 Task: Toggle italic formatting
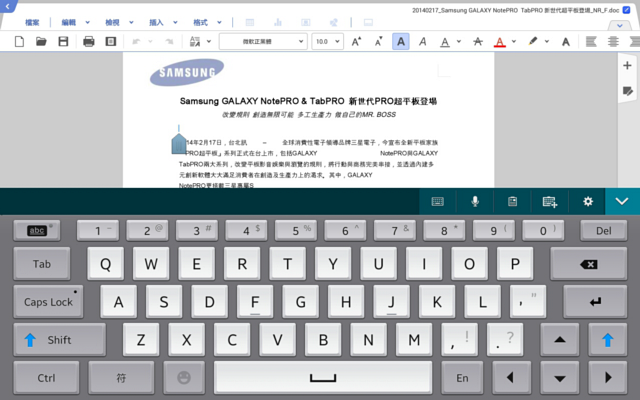[x=423, y=41]
